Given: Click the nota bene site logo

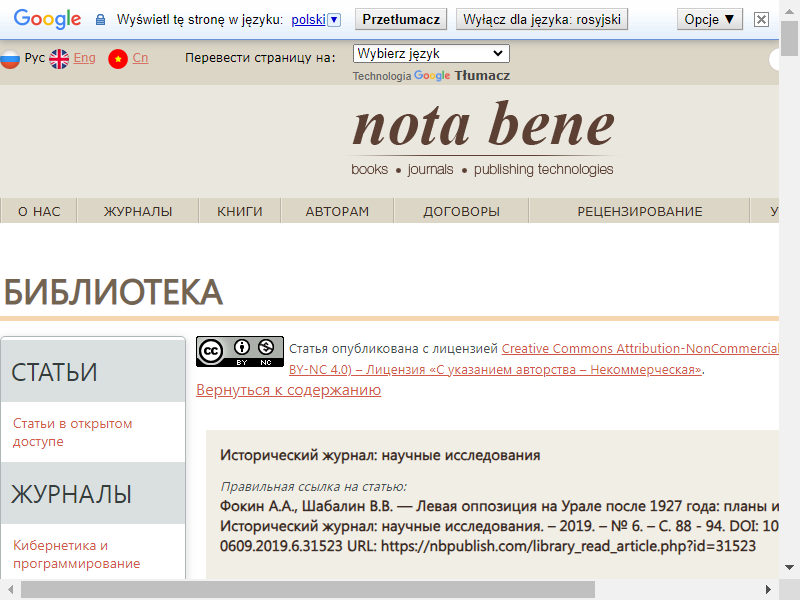Looking at the screenshot, I should (483, 127).
